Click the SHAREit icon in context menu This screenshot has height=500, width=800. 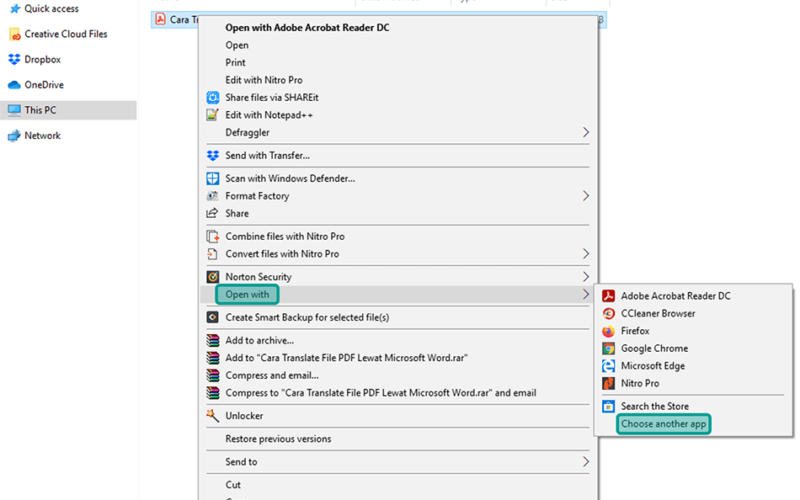tap(212, 97)
